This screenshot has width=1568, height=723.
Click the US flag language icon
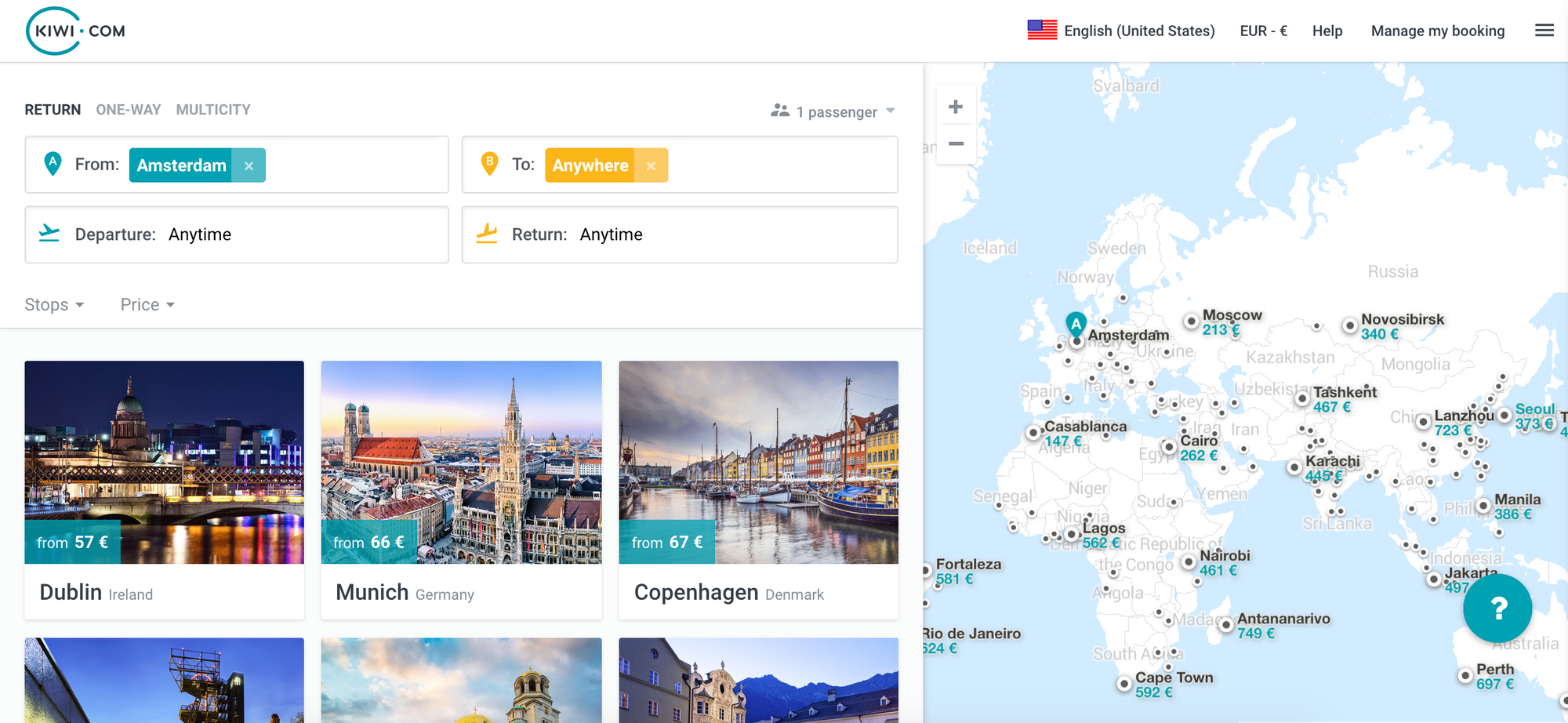pos(1042,31)
